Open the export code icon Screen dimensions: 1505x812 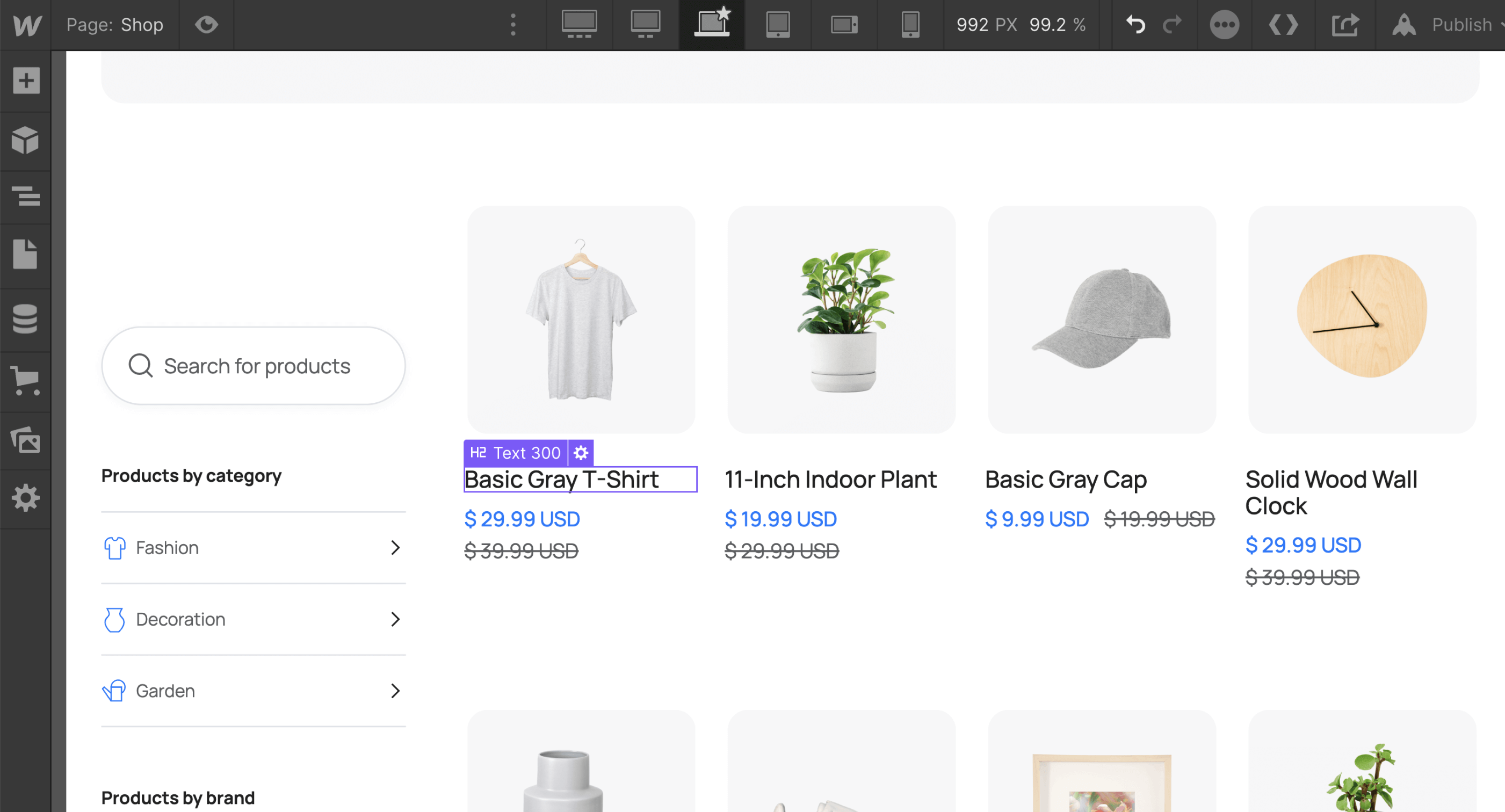(1283, 25)
